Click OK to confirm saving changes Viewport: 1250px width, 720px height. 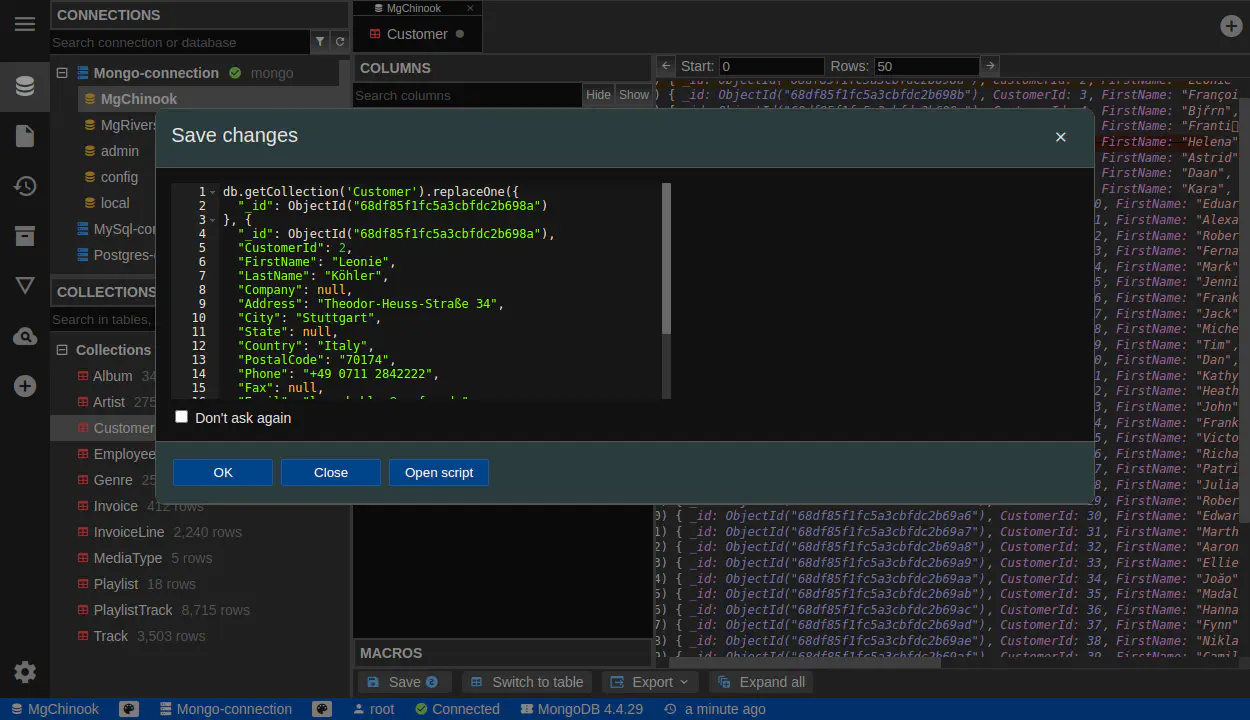pos(223,472)
